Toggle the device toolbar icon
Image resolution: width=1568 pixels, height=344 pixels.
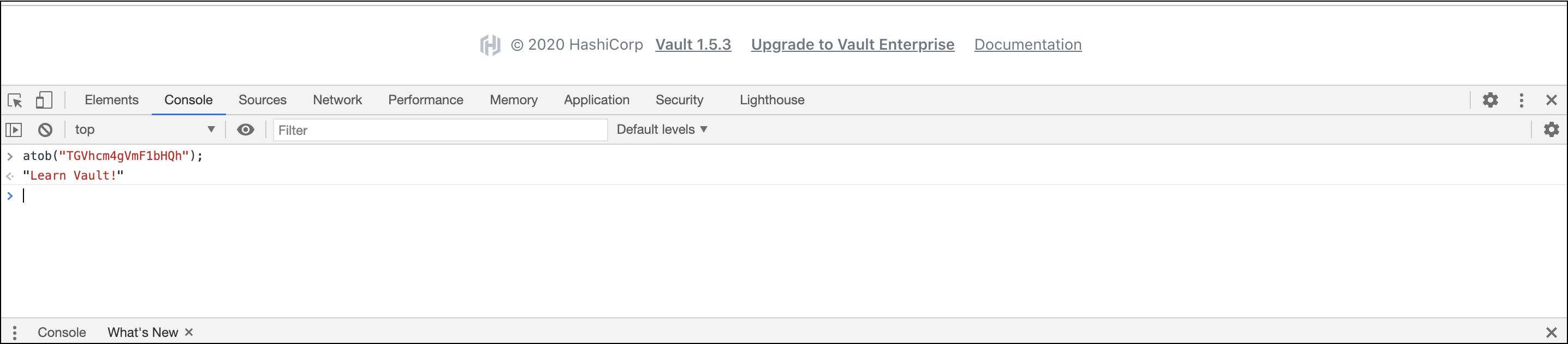click(x=44, y=100)
